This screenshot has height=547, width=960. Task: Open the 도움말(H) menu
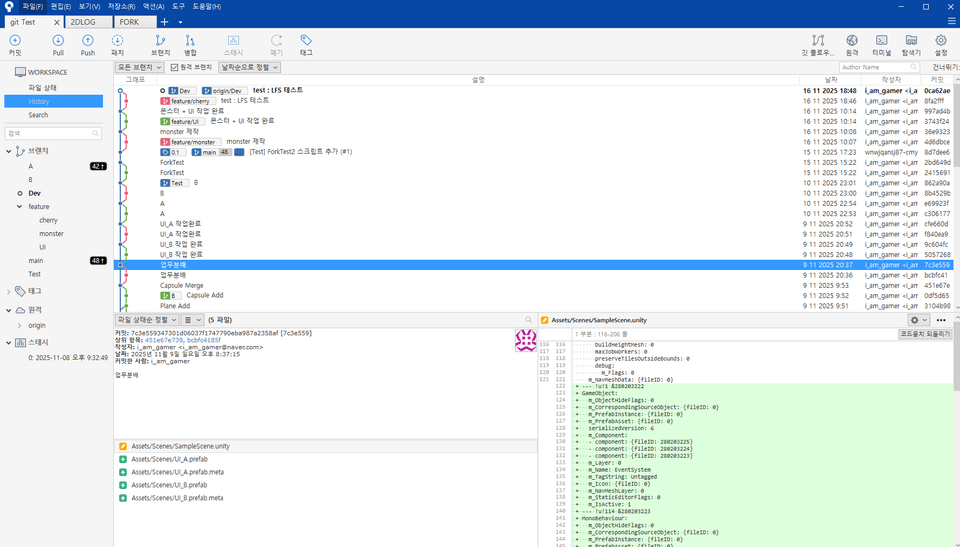click(207, 6)
